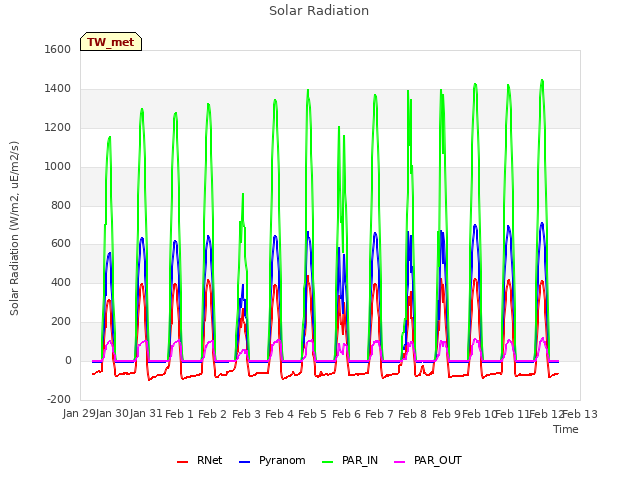Click the Feb 7 x-axis label
The image size is (640, 480).
[379, 414]
